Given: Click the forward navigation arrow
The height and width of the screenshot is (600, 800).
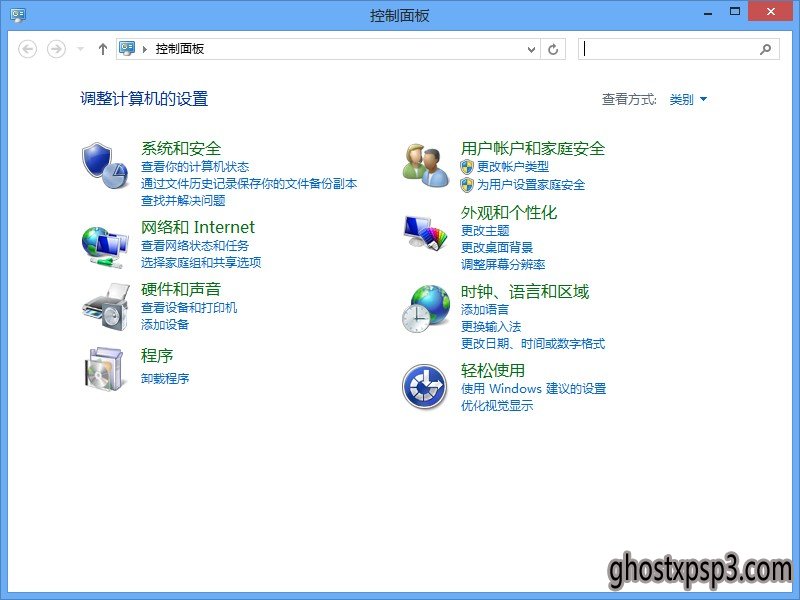Looking at the screenshot, I should tap(56, 49).
